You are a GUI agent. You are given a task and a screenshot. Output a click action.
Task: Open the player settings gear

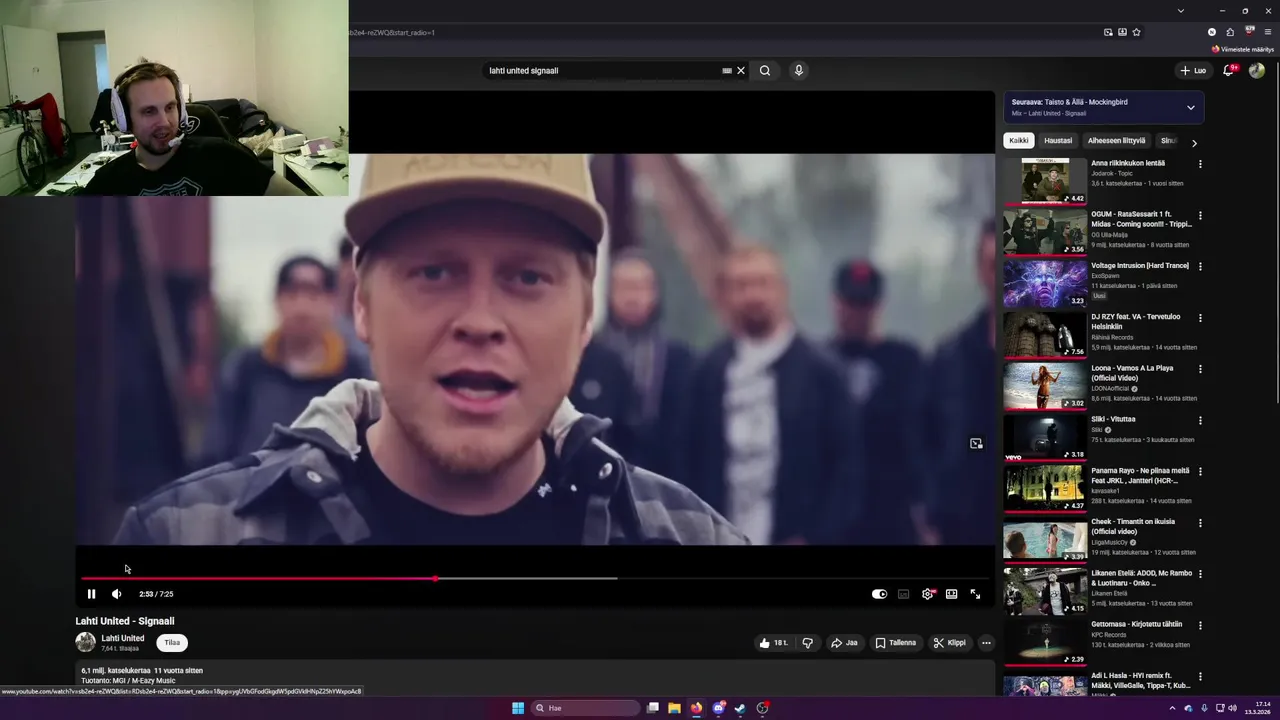927,594
